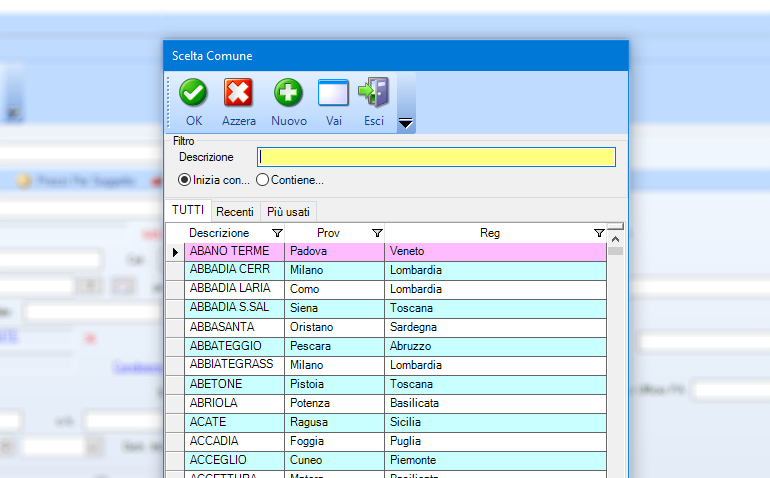
Task: Click the Esci exit door icon
Action: point(373,93)
